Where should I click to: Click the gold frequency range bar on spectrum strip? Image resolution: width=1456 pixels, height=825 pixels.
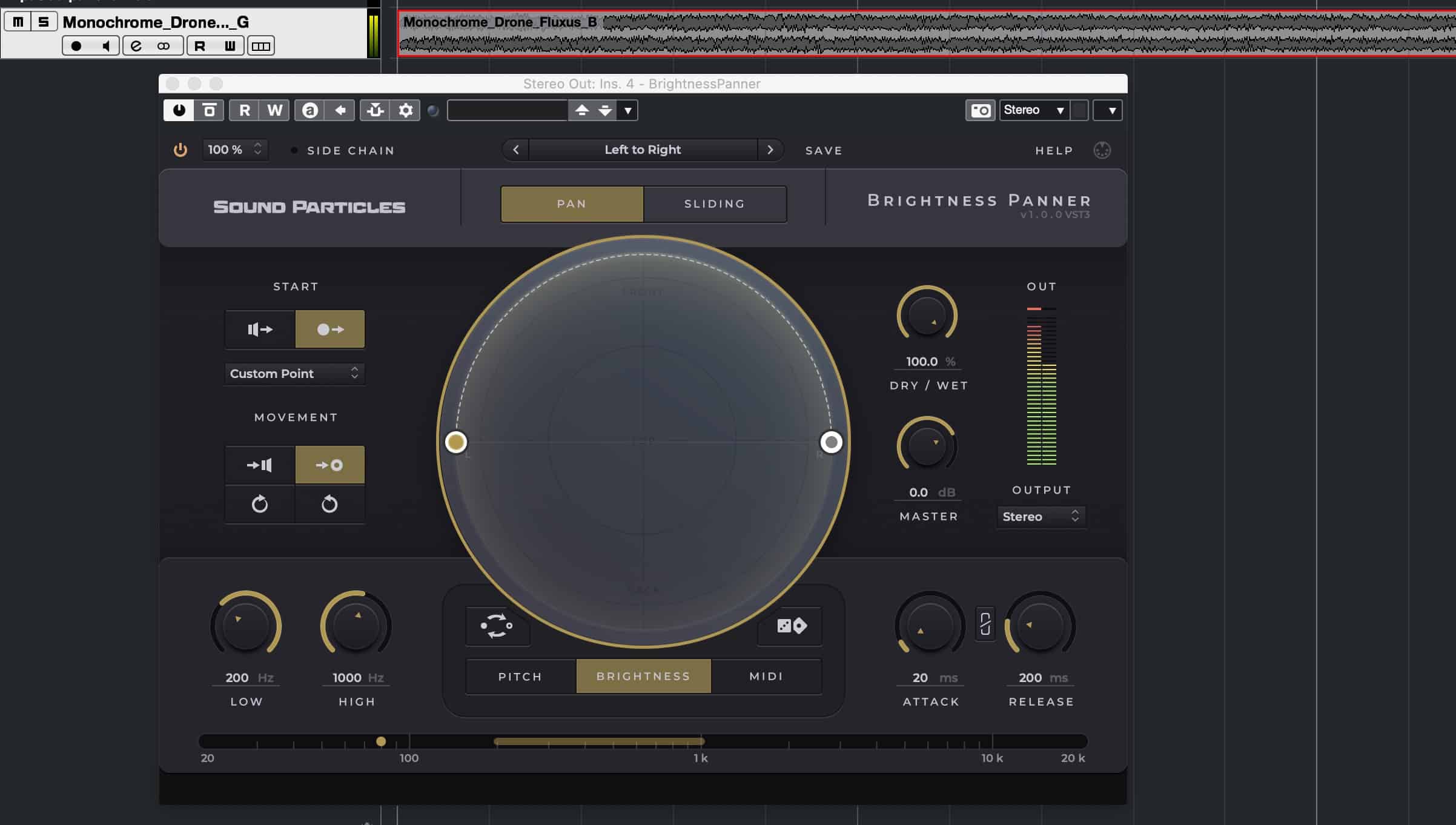tap(598, 741)
